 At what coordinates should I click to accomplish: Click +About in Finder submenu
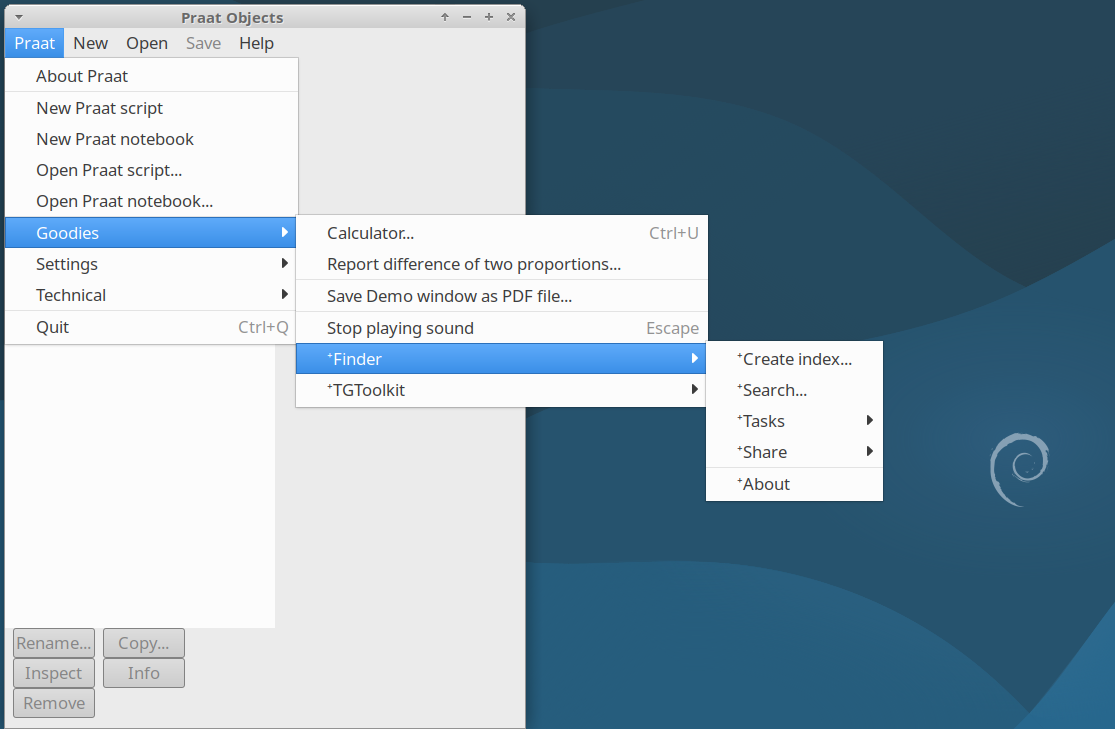794,484
